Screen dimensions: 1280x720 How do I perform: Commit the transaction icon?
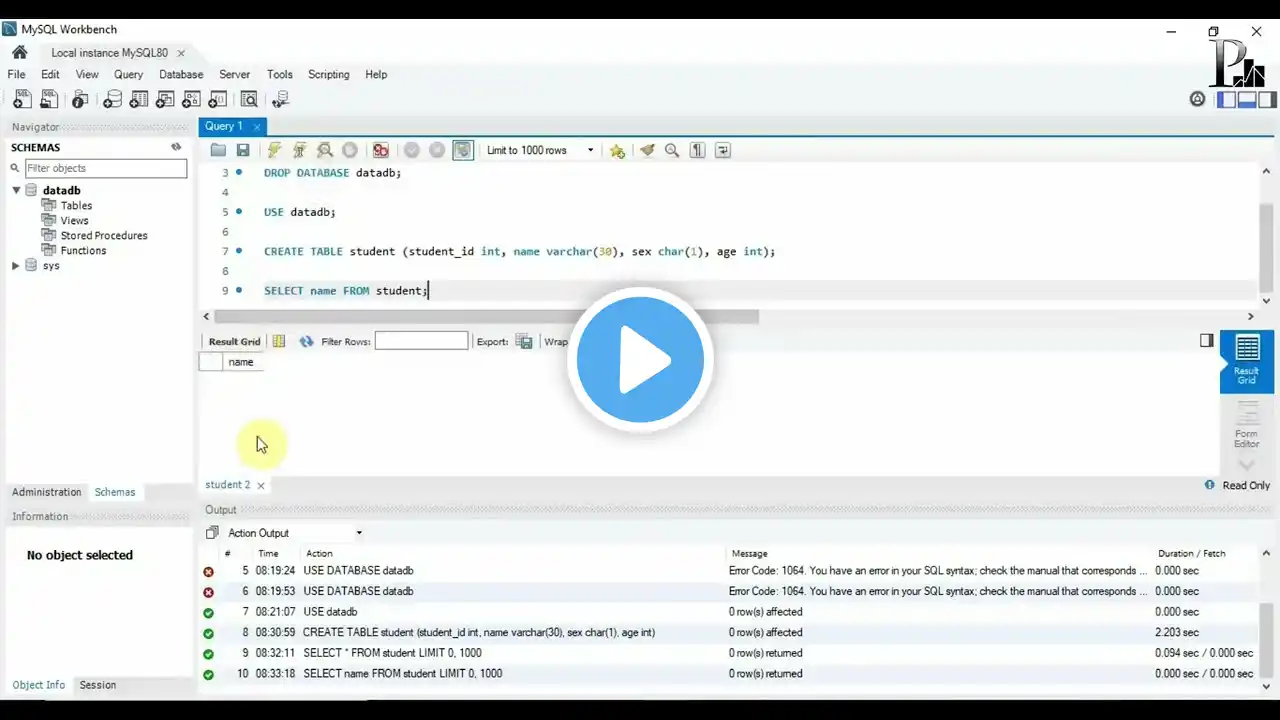[411, 150]
